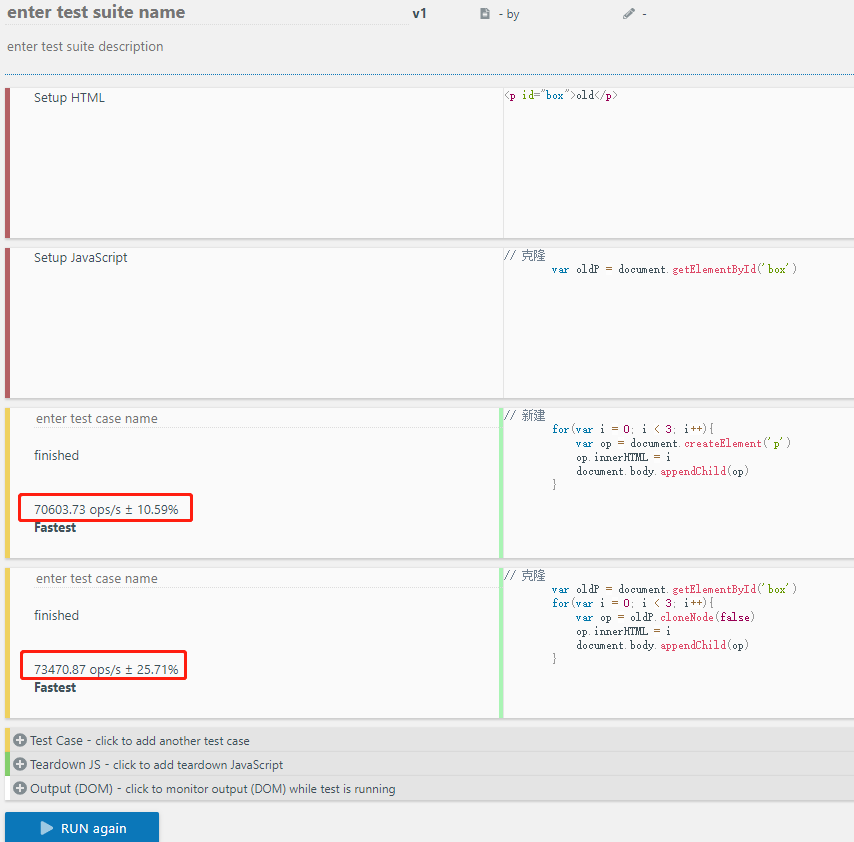Click the 'Setup JavaScript' label

[81, 258]
